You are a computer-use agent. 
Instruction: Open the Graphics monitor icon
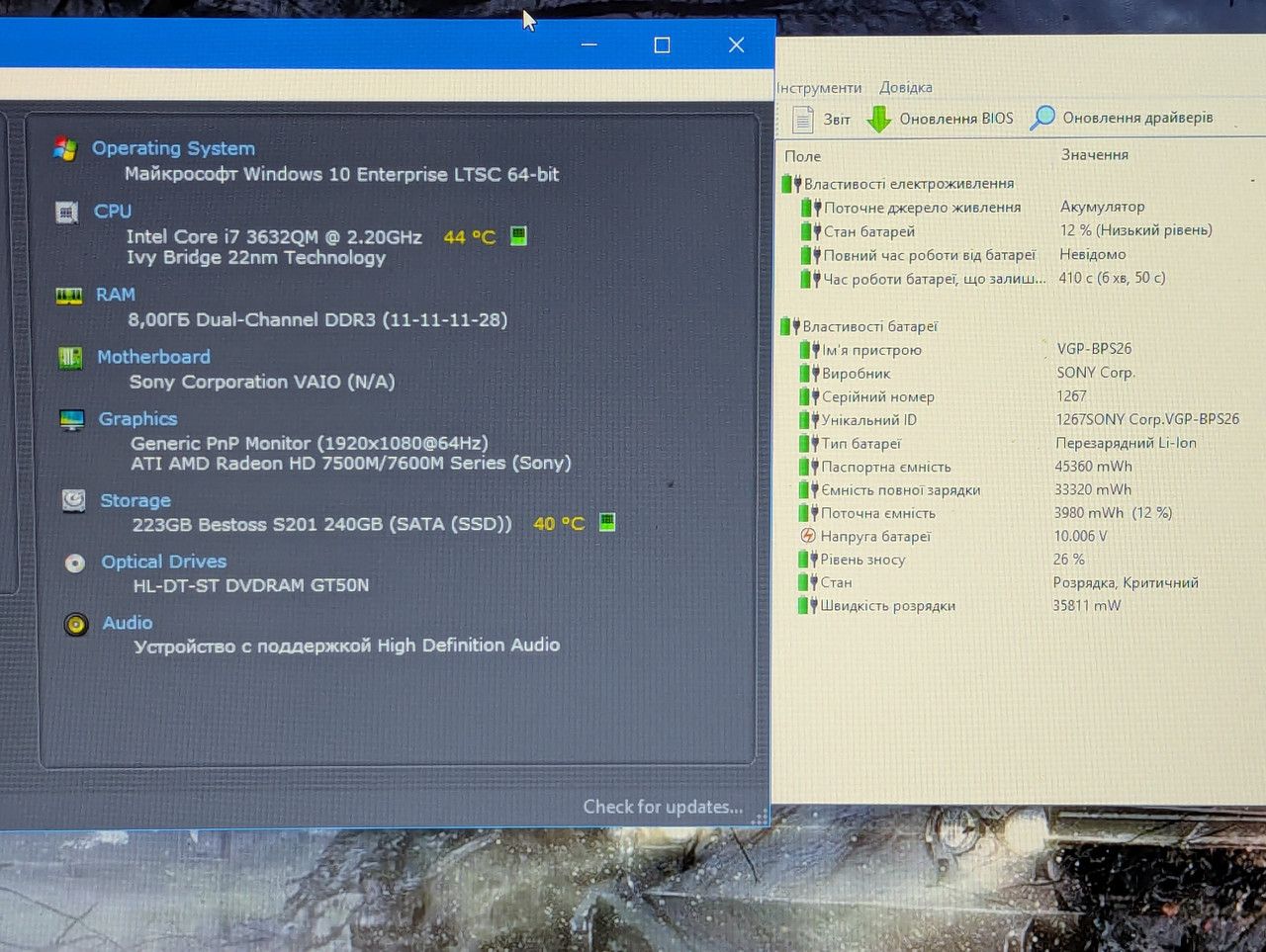pyautogui.click(x=72, y=420)
